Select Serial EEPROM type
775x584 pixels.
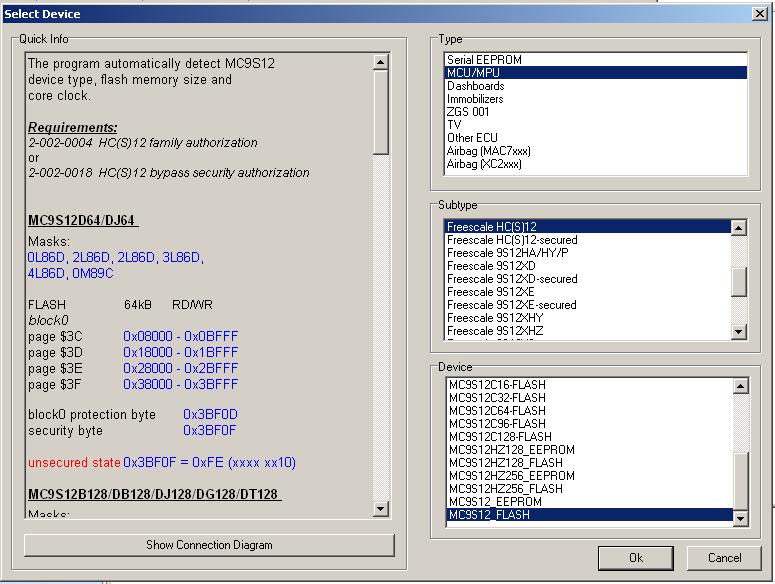596,60
